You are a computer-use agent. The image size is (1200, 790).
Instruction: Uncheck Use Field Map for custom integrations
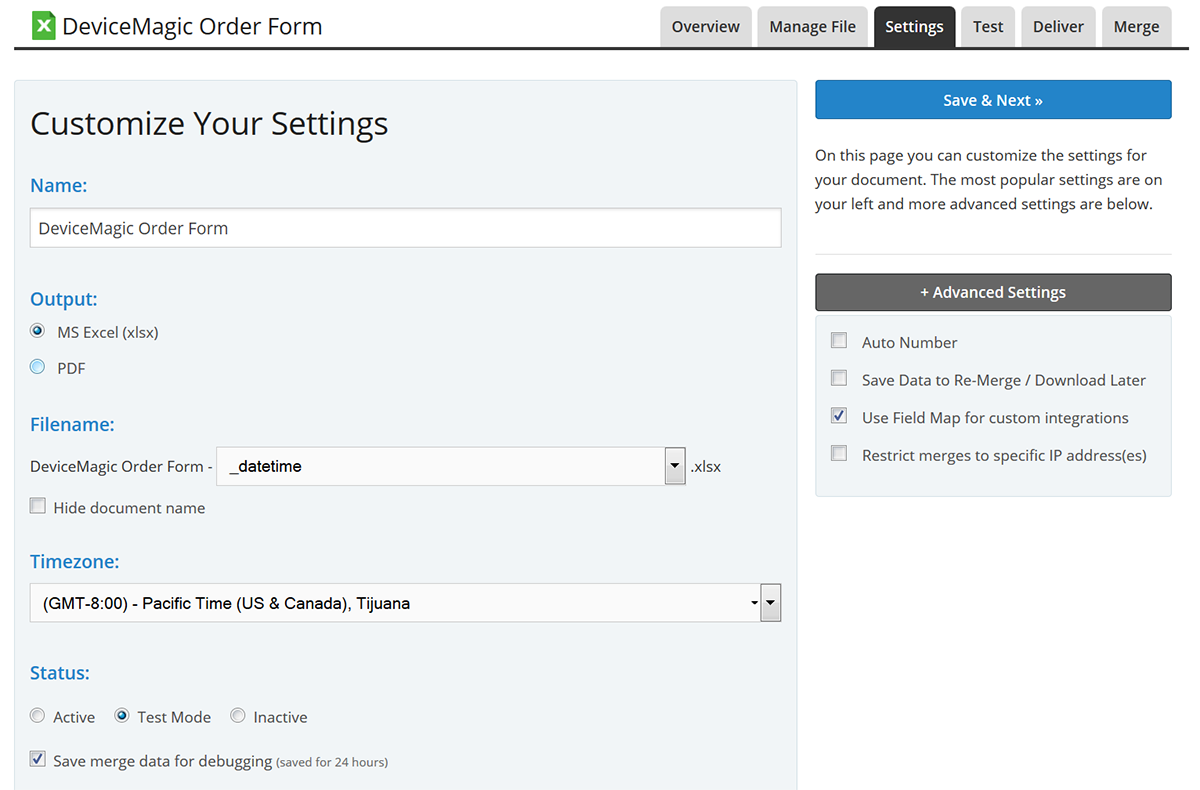(839, 416)
